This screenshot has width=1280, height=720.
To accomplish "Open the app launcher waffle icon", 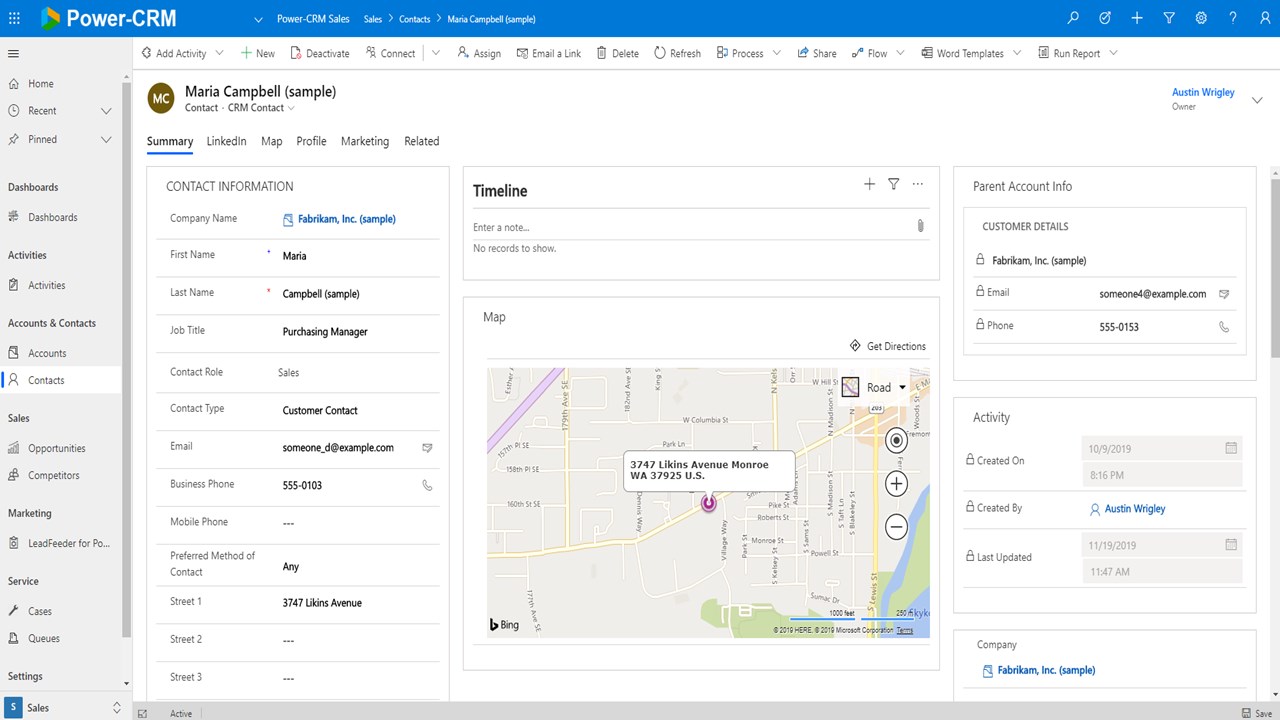I will click(14, 18).
